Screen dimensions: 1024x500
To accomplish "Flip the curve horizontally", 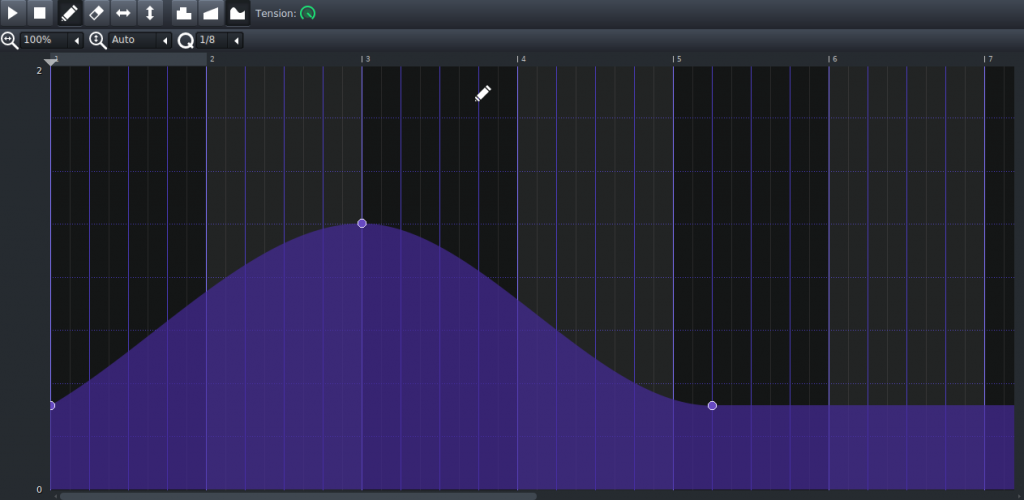I will pos(123,12).
